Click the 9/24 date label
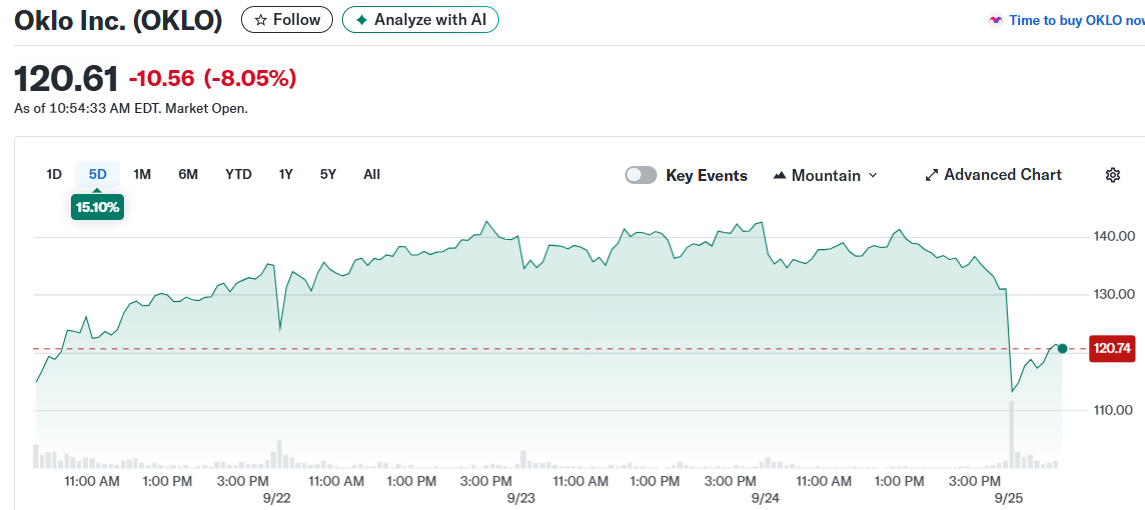The height and width of the screenshot is (510, 1145). (765, 498)
